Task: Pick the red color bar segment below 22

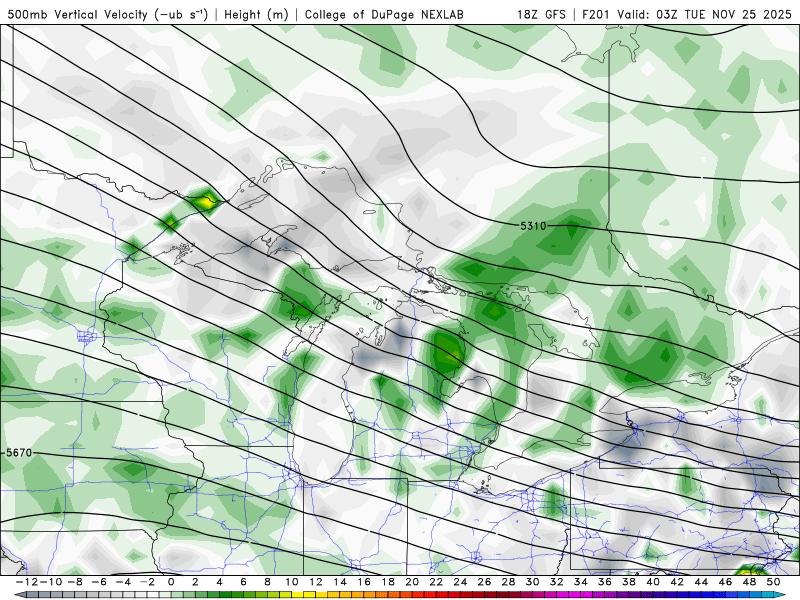Action: (442, 595)
